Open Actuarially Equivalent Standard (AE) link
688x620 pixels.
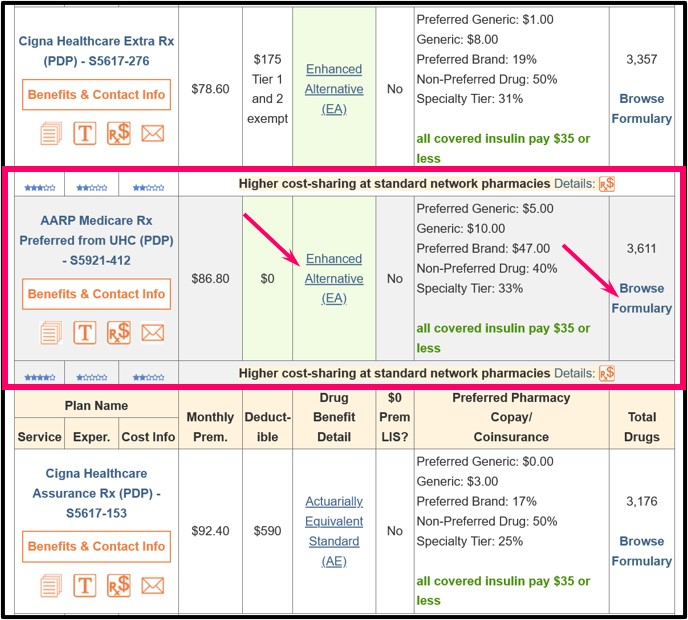point(334,531)
